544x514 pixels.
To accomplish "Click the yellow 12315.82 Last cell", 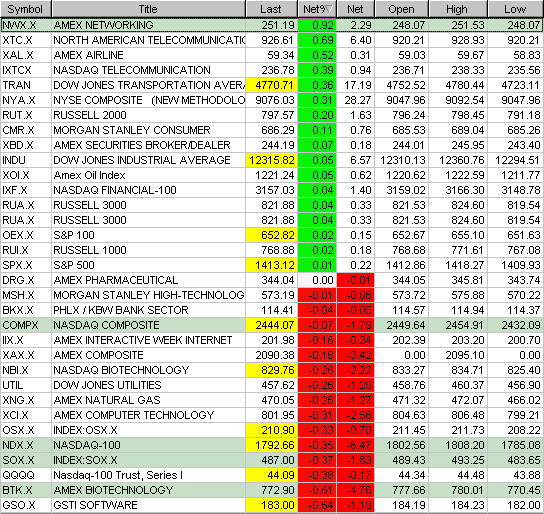I will 272,160.
